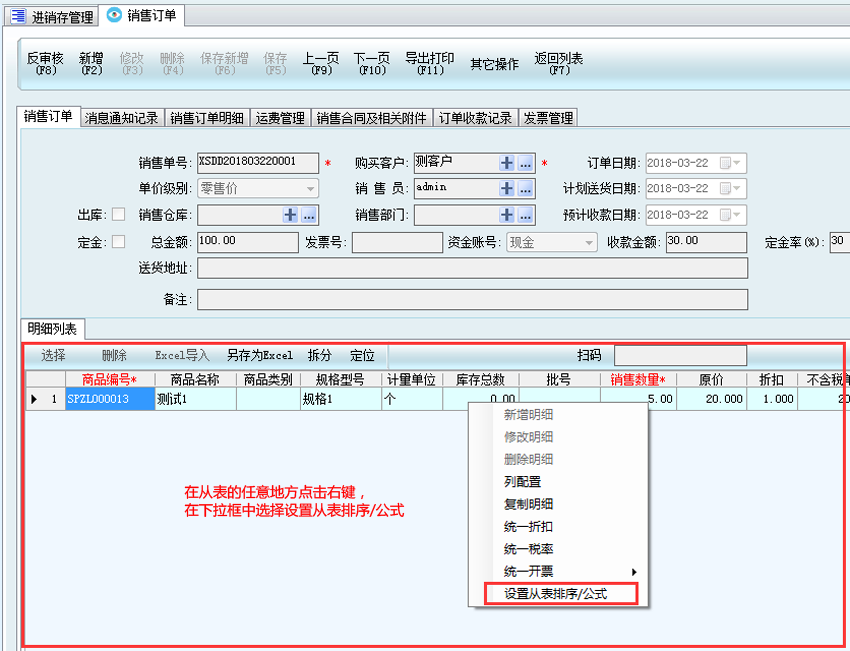Image resolution: width=850 pixels, height=651 pixels.
Task: Open the ellipsis lookup for 购买客户
Action: 526,163
